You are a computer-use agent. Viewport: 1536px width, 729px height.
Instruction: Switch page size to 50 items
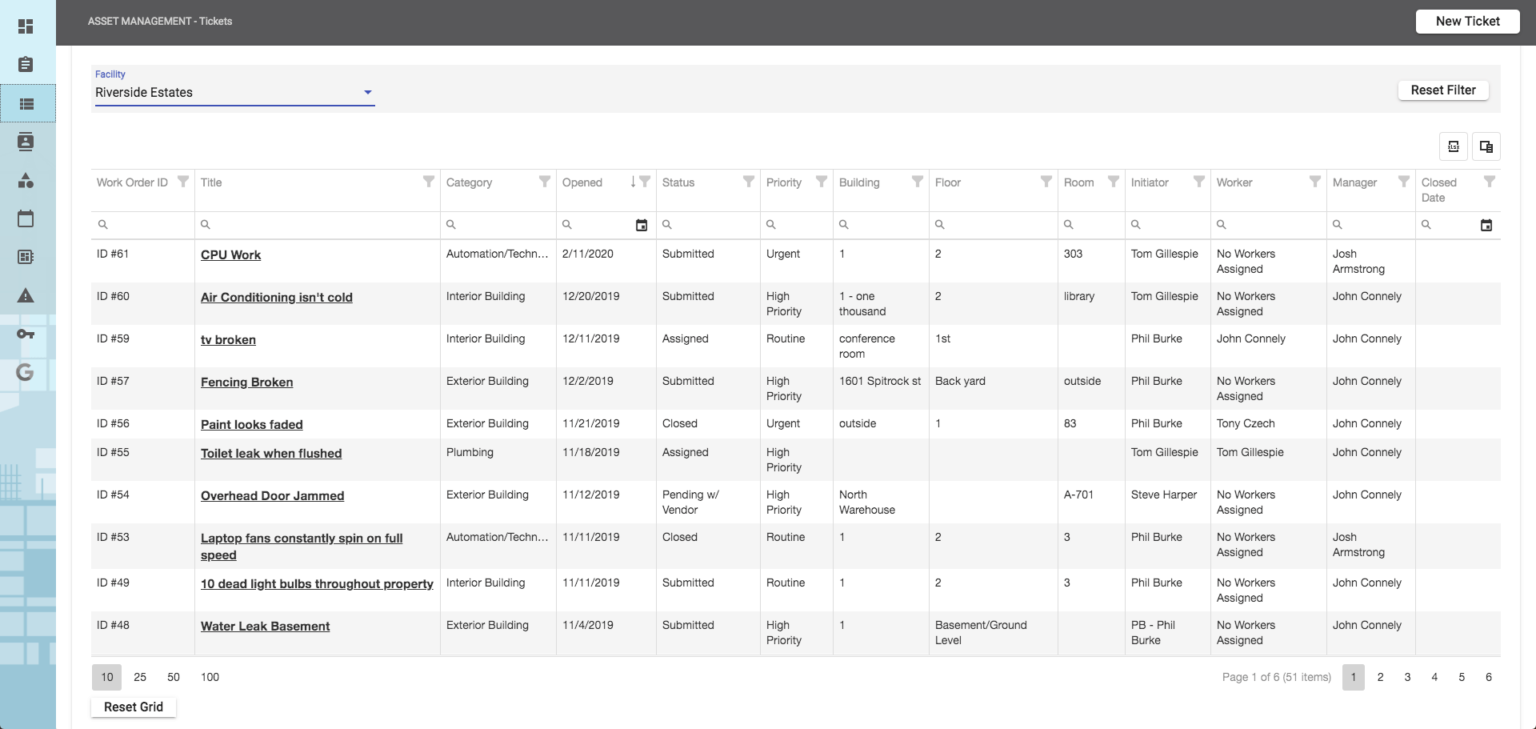tap(172, 677)
